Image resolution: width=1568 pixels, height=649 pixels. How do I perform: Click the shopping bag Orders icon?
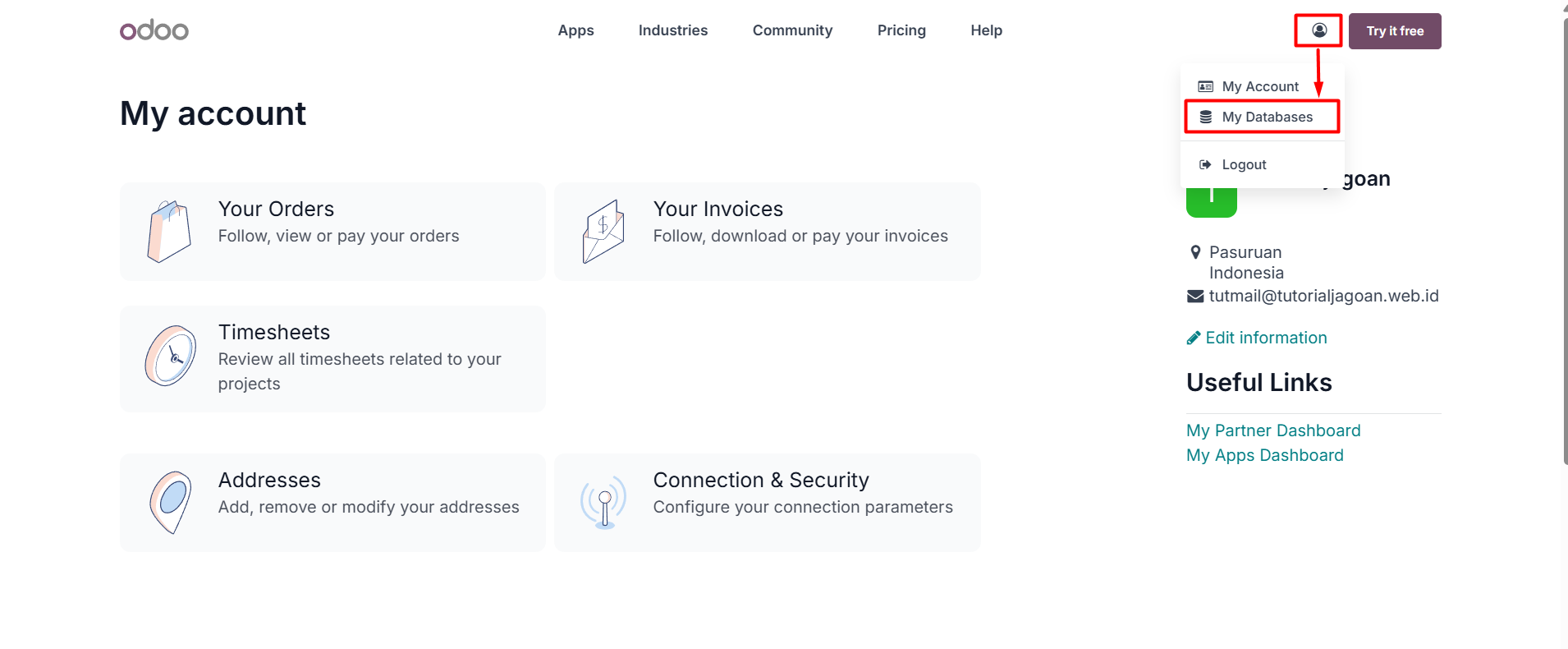click(x=169, y=232)
